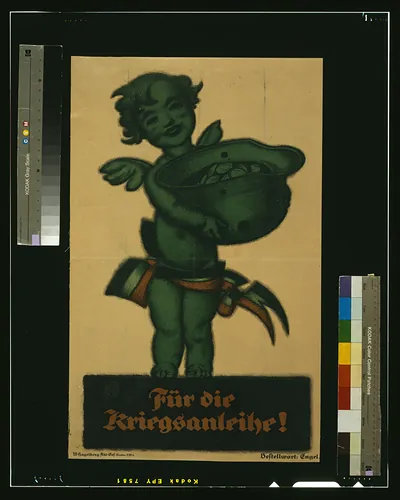Viewport: 400px width, 500px height.
Task: Click the 'KODAK Color Control Patches' label
Action: coord(370,360)
